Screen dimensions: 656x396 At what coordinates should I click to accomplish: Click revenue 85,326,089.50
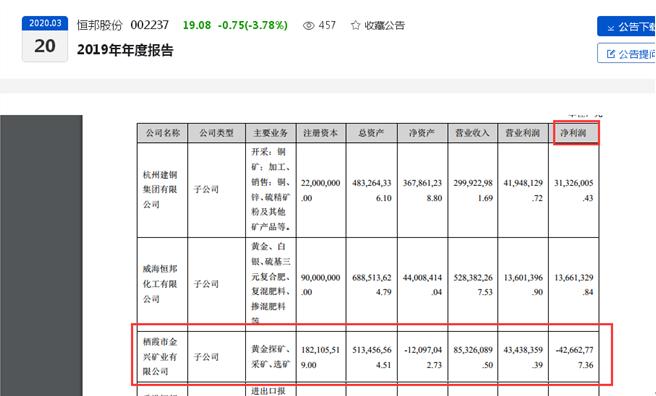click(x=473, y=357)
